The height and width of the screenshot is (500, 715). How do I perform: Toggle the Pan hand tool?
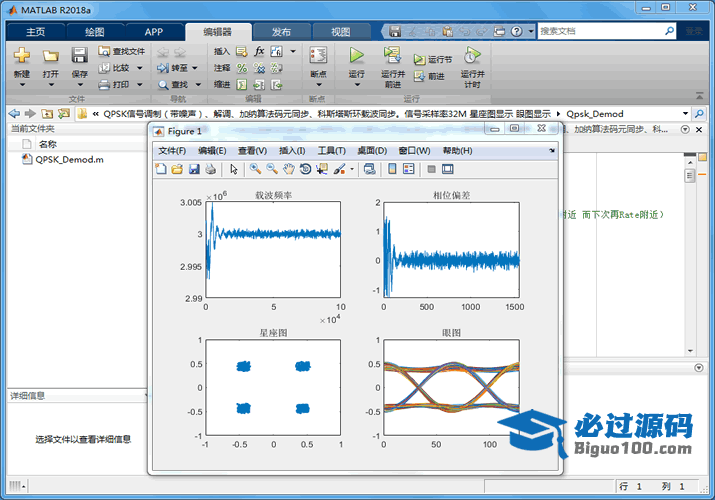click(x=289, y=169)
